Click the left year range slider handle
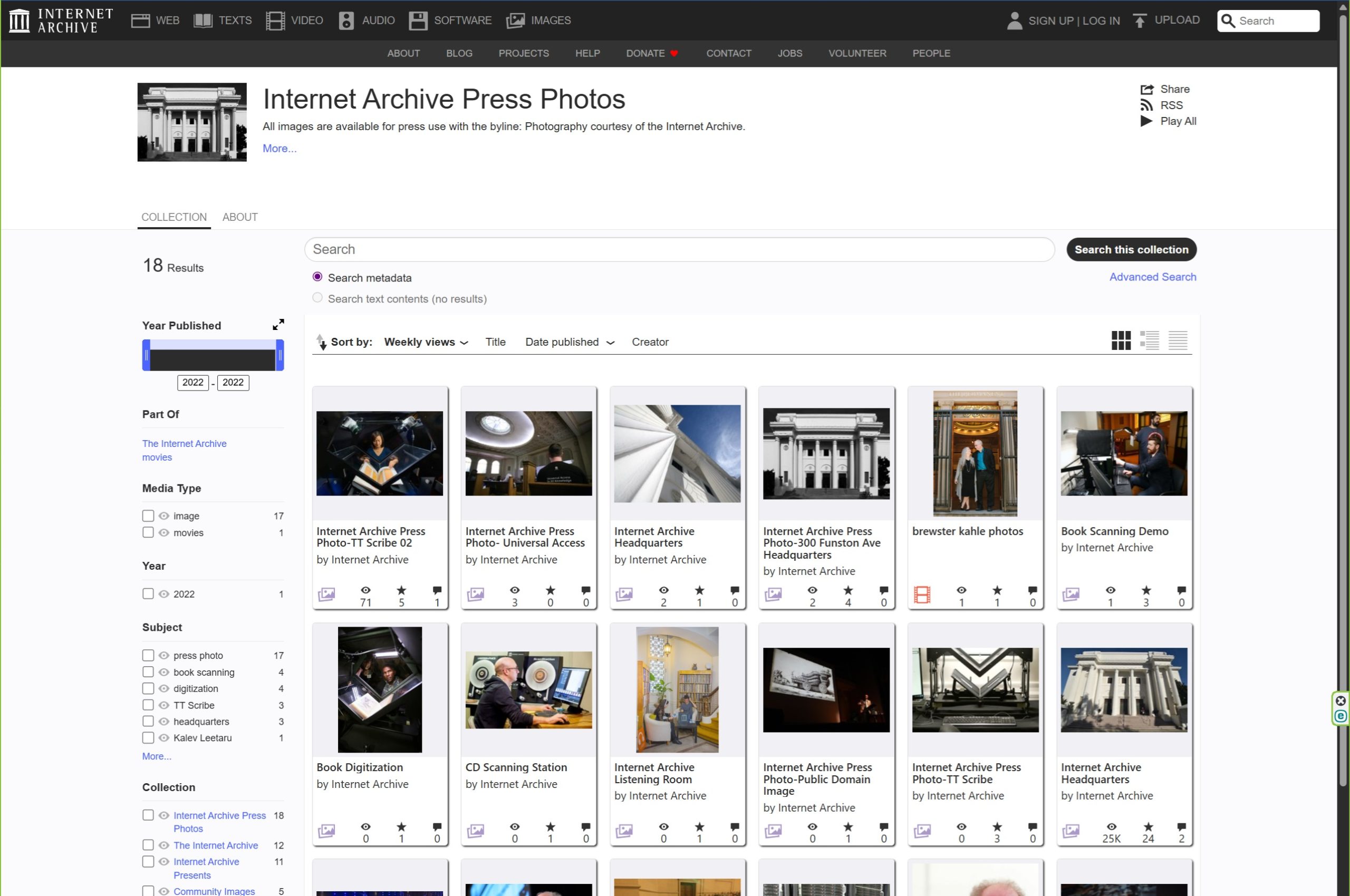The width and height of the screenshot is (1350, 896). click(x=147, y=355)
